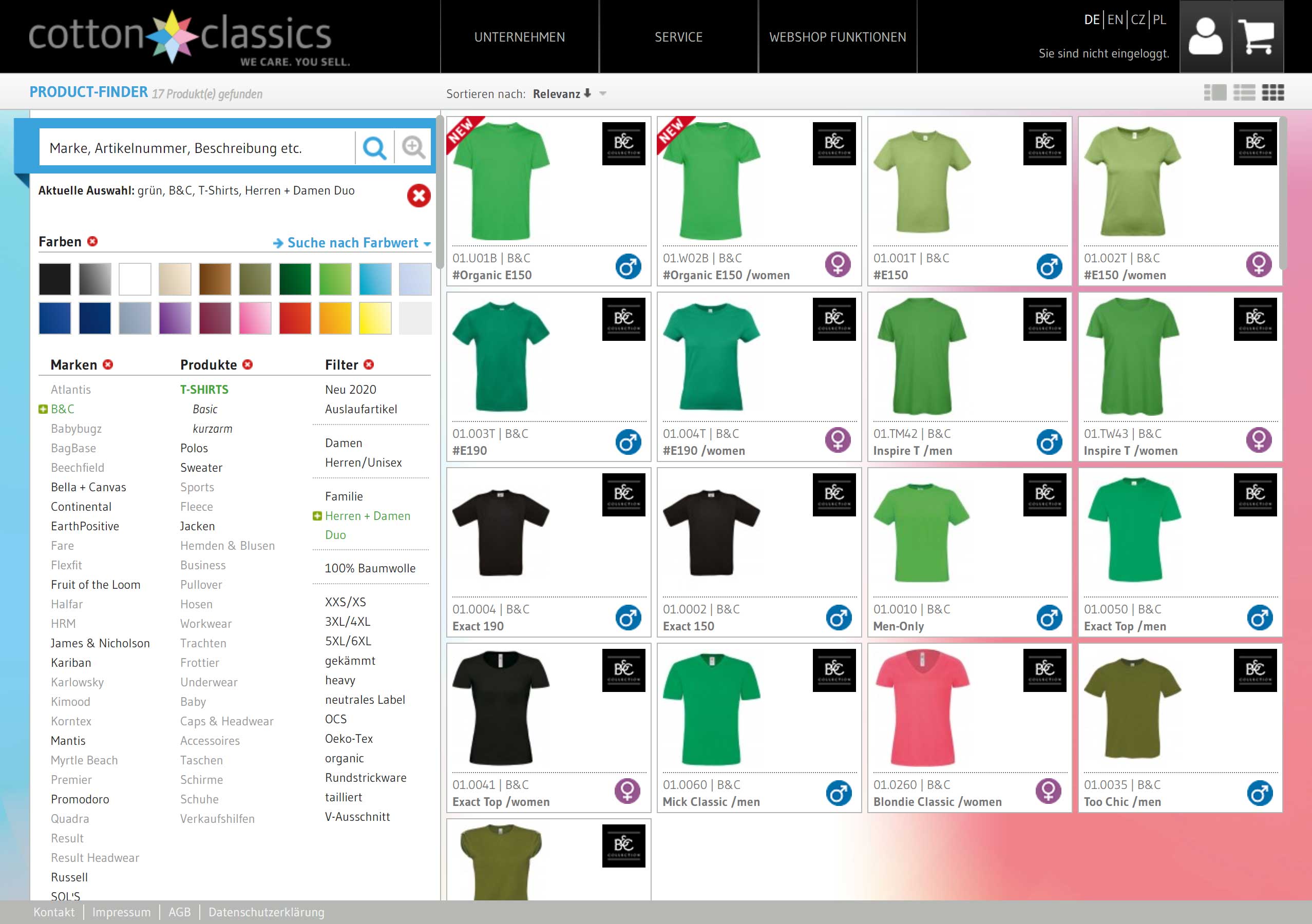The height and width of the screenshot is (924, 1312).
Task: Click the advanced search plus-magnifier icon
Action: pyautogui.click(x=413, y=148)
